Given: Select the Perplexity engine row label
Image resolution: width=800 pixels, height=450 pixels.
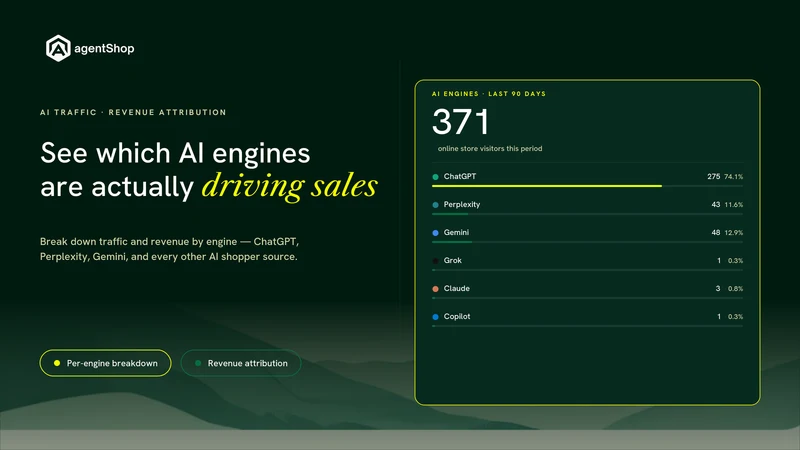Looking at the screenshot, I should pos(462,205).
